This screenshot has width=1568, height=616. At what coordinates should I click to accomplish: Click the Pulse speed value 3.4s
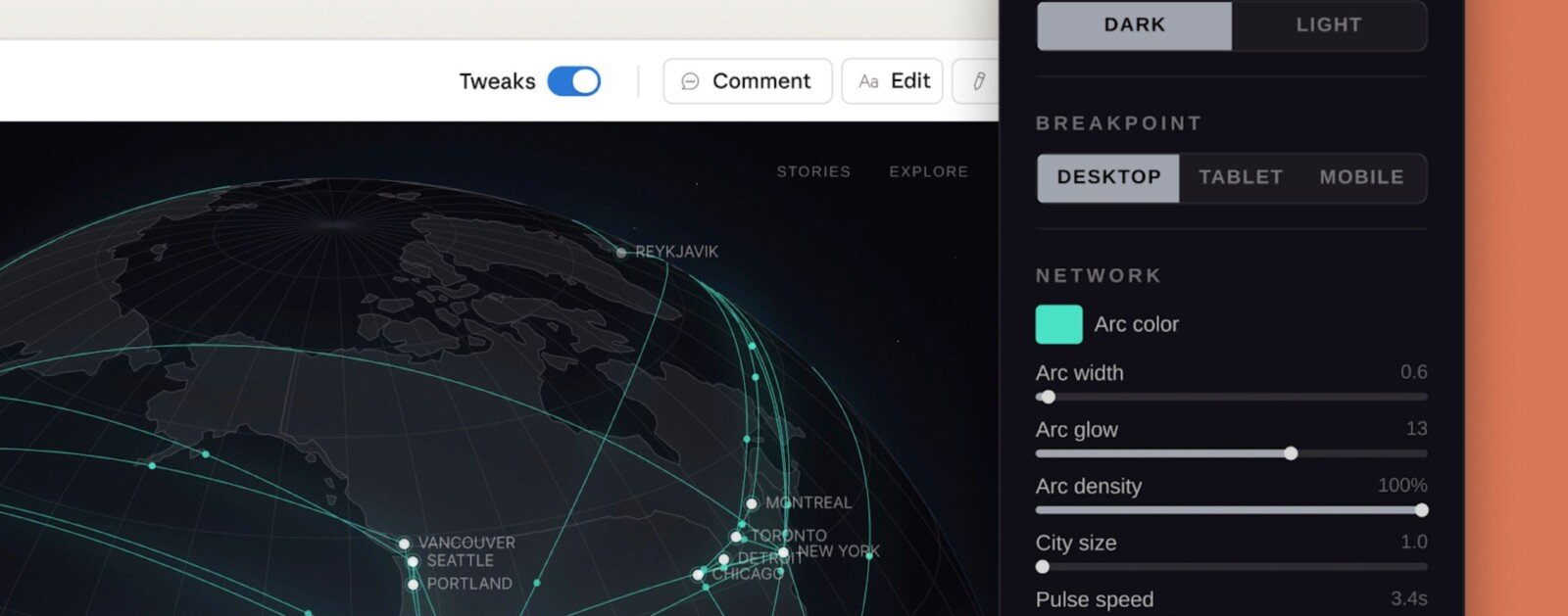[x=1408, y=598]
